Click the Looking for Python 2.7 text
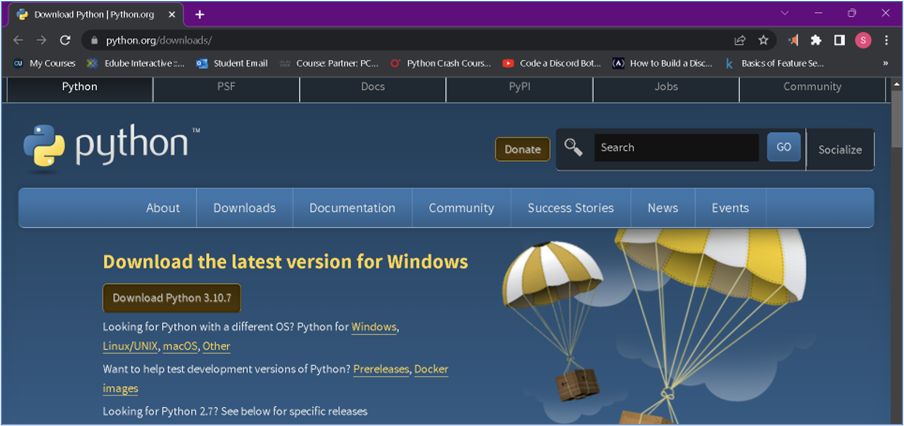This screenshot has width=904, height=426. 235,411
